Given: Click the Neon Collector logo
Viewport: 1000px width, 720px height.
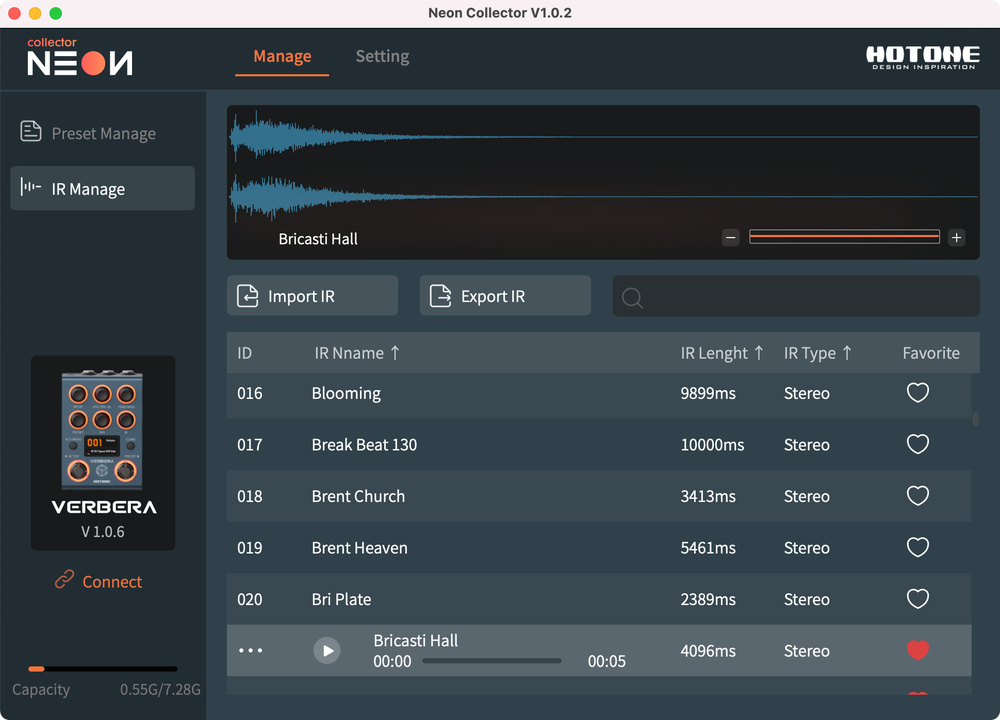Looking at the screenshot, I should [80, 58].
